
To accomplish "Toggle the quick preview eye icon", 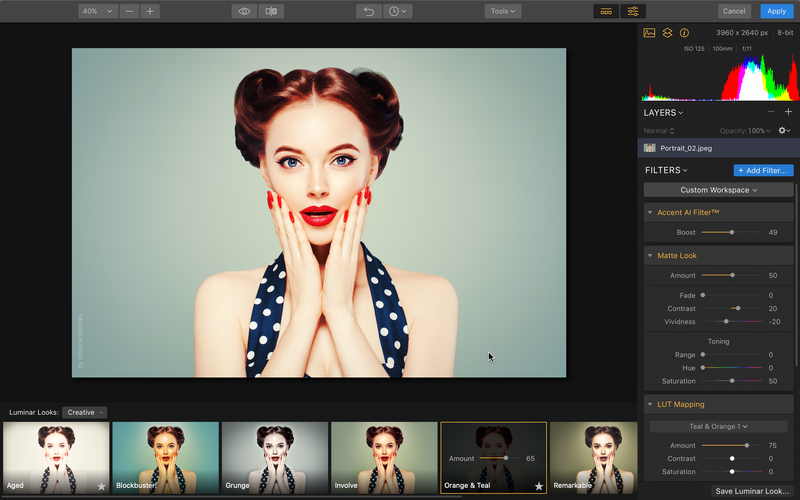I will [244, 11].
